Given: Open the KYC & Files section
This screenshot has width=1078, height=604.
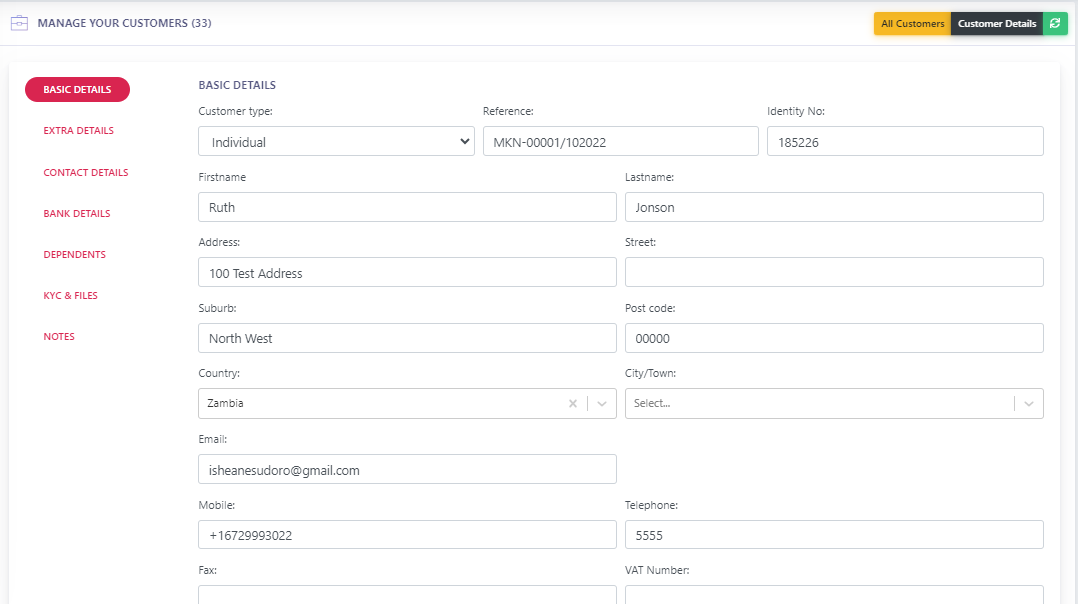Looking at the screenshot, I should tap(70, 295).
